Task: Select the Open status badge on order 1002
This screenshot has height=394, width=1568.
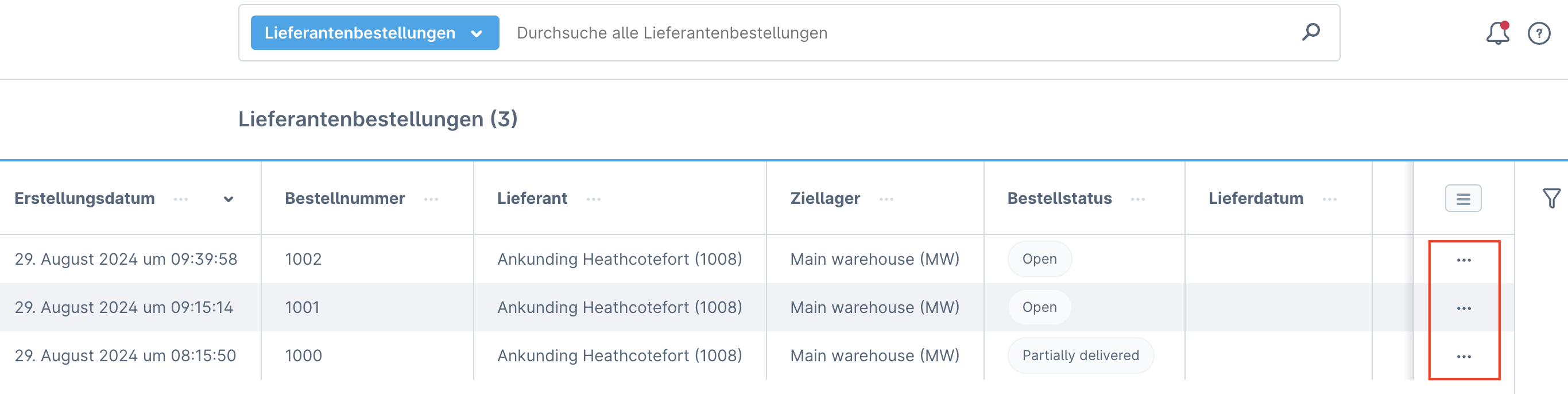Action: [1039, 259]
